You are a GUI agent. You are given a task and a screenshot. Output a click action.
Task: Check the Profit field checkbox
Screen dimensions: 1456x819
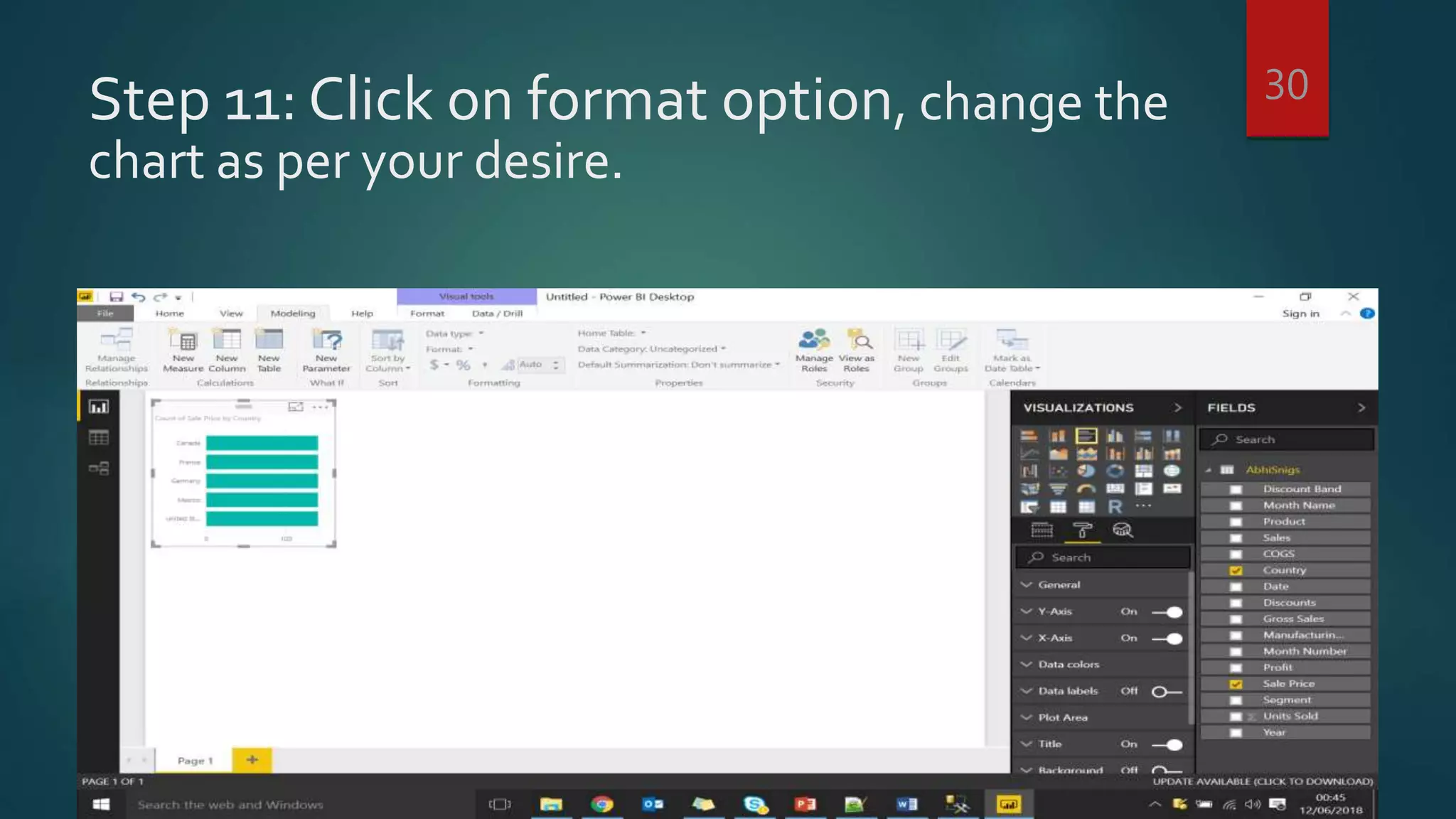click(1236, 668)
